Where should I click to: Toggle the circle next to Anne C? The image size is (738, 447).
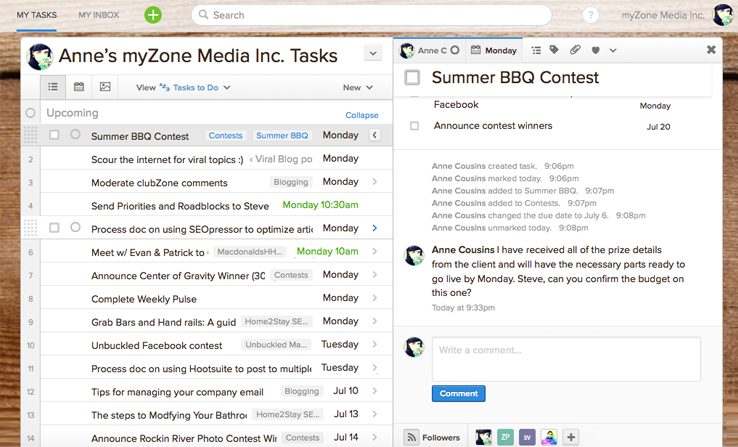click(x=455, y=50)
